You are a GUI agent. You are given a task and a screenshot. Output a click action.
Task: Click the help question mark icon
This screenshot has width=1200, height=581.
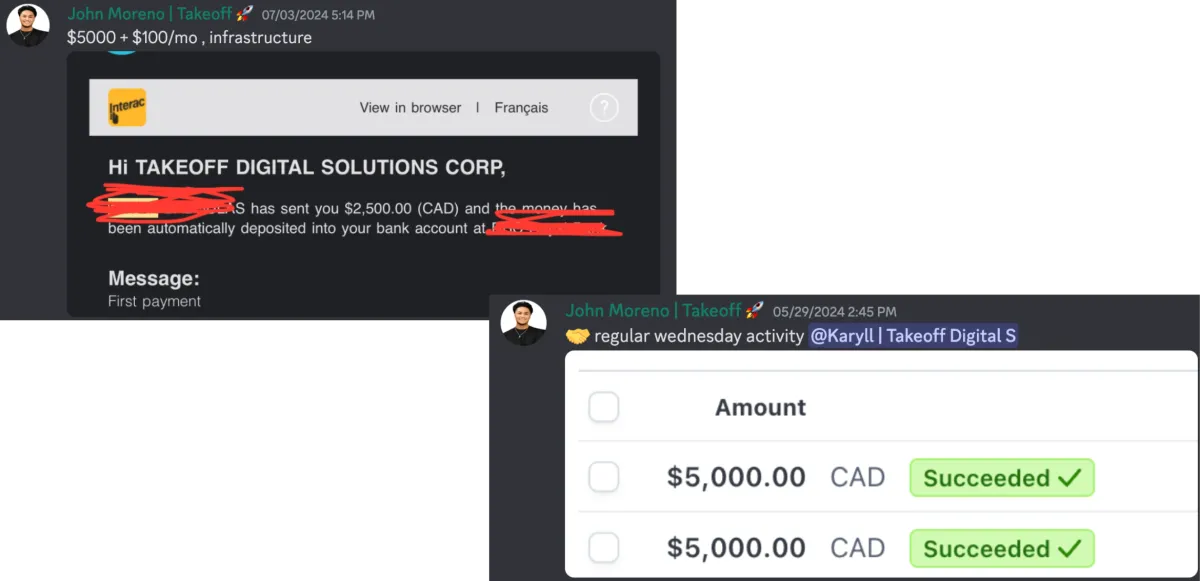[604, 107]
